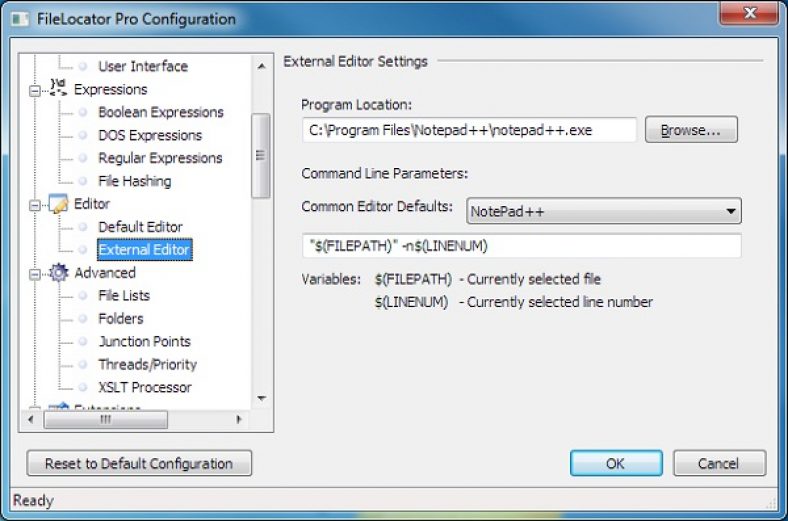Select File Lists tree item

coord(124,295)
